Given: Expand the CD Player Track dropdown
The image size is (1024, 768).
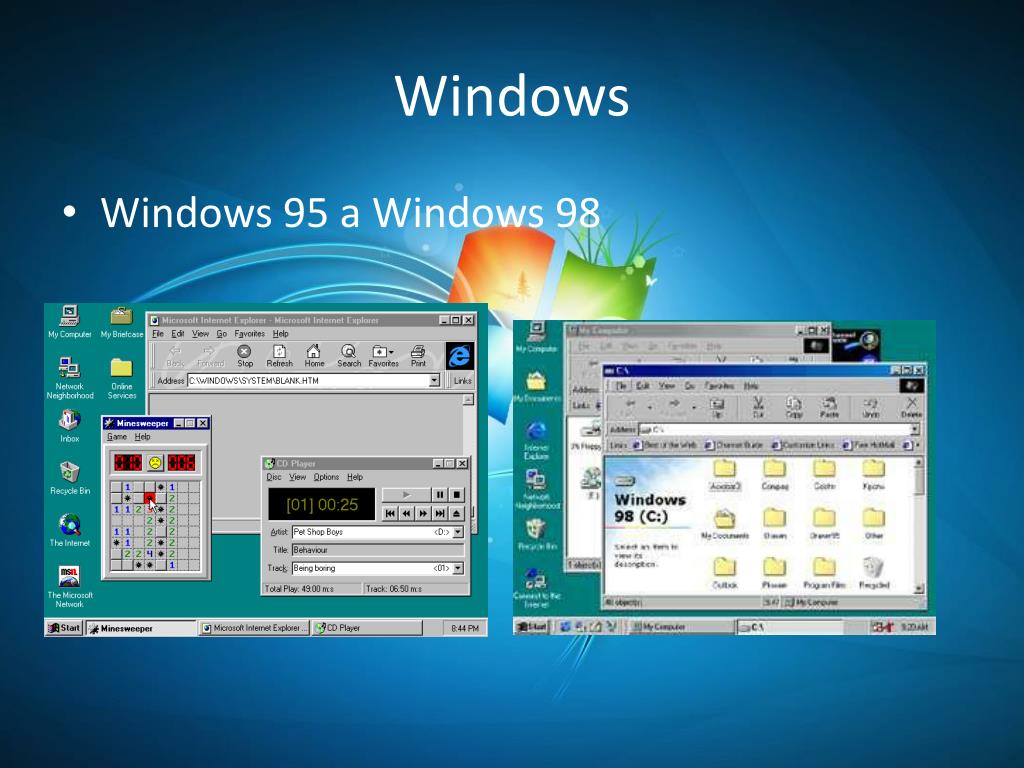Looking at the screenshot, I should [458, 568].
